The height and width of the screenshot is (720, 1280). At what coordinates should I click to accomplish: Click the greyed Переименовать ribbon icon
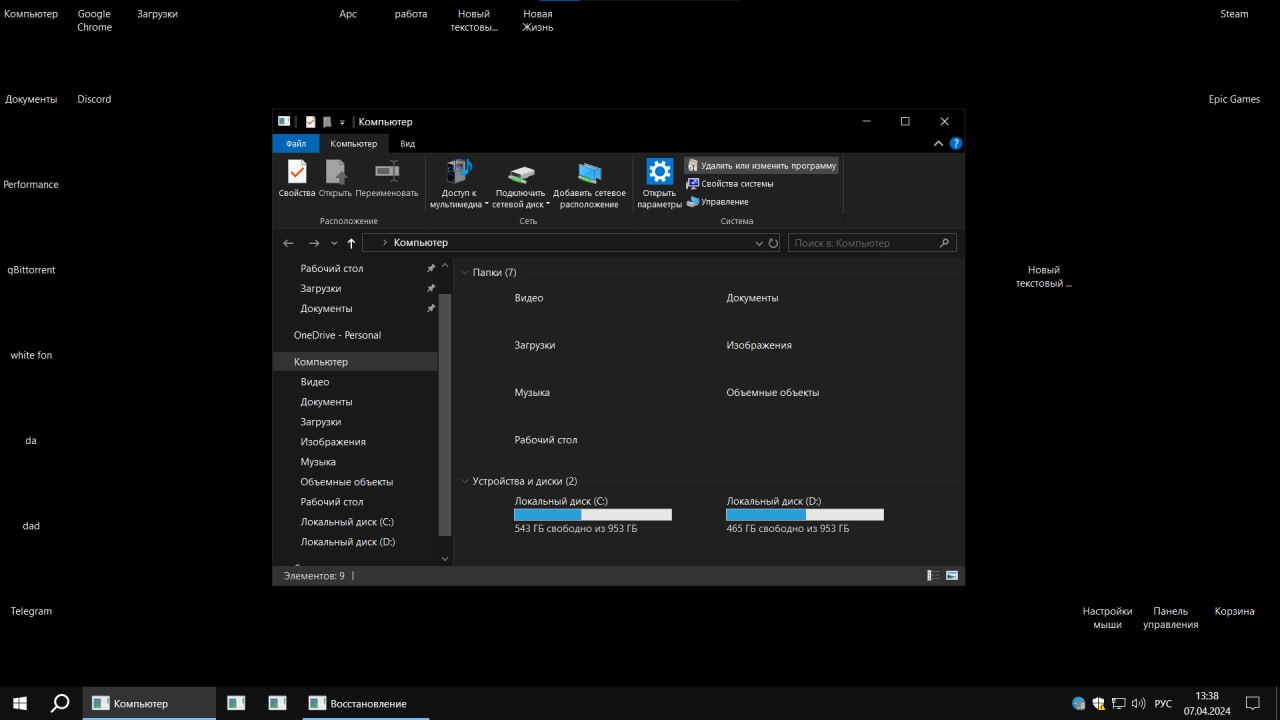(387, 171)
